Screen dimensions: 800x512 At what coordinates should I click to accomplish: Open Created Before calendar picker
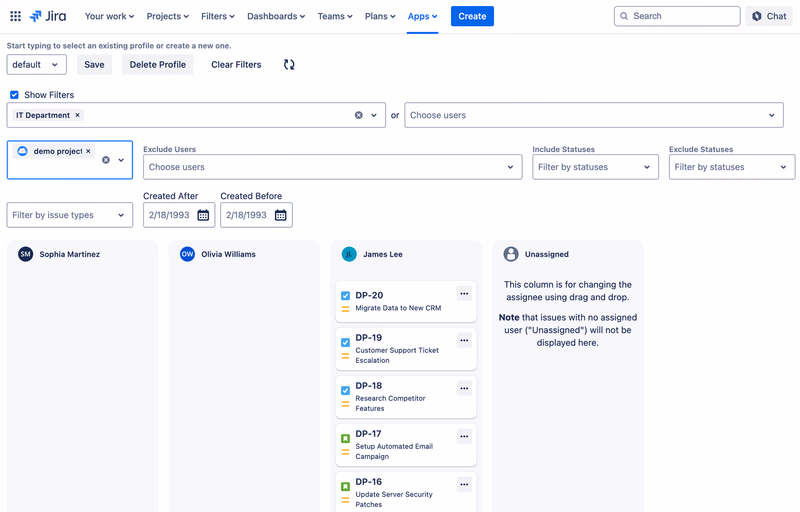281,215
